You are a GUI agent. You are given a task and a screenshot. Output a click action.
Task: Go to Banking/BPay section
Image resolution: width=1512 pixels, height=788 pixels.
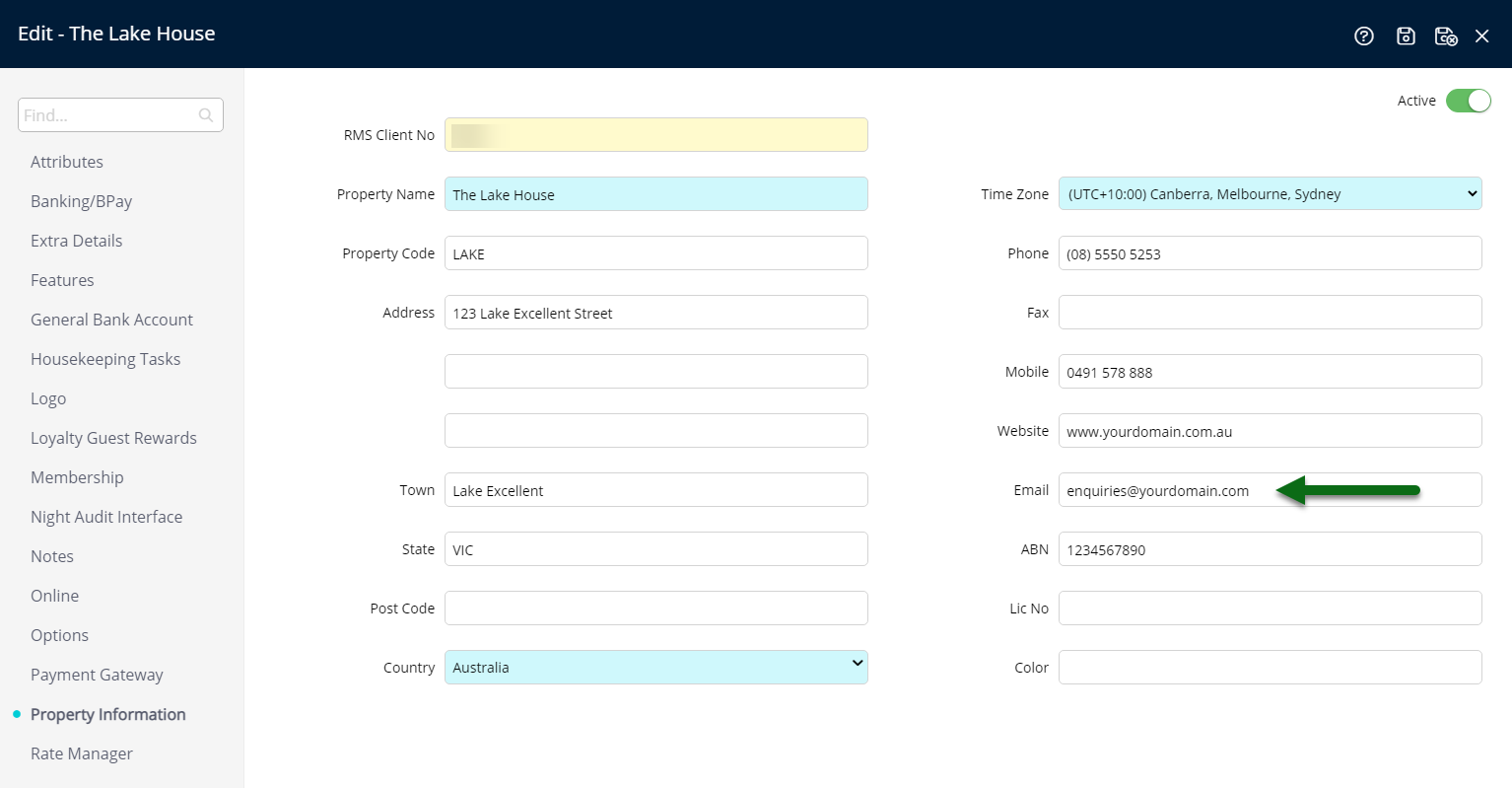point(81,201)
